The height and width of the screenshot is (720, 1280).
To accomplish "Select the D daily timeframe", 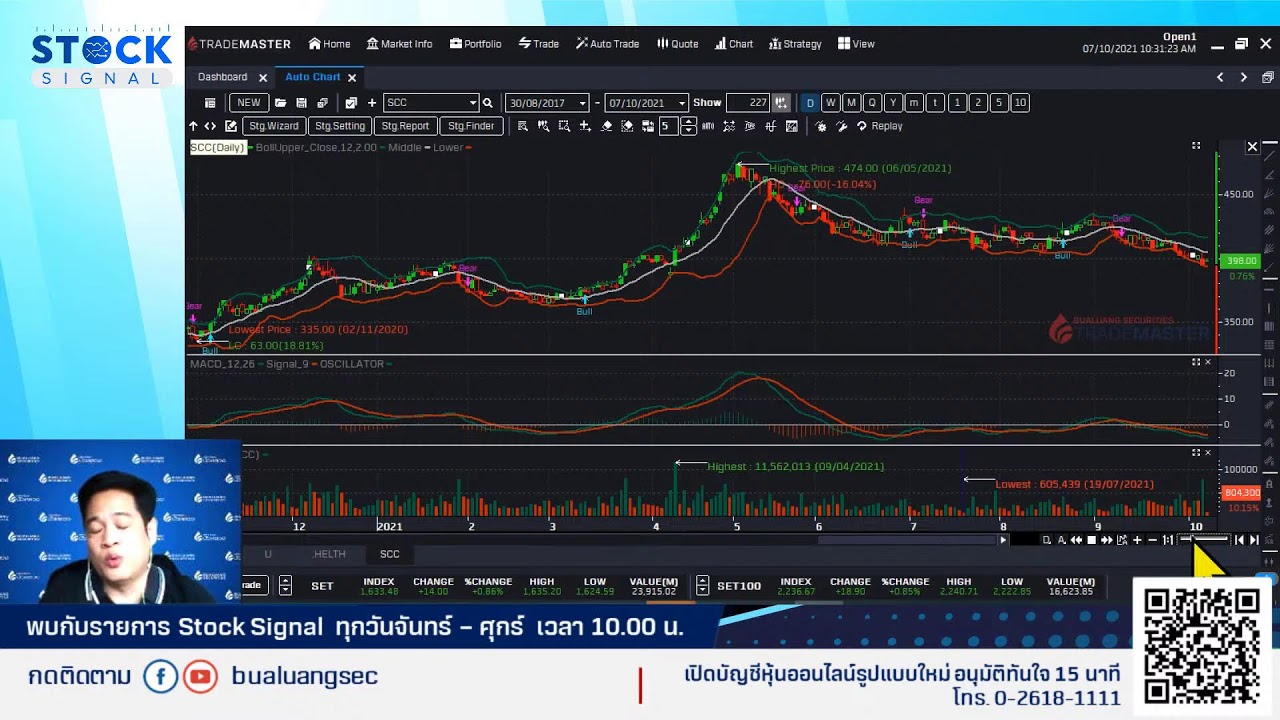I will point(810,103).
